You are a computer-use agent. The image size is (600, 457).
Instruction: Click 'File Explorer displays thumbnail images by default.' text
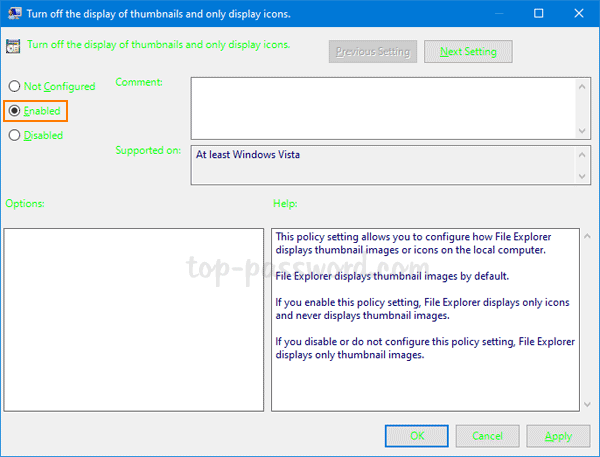(392, 276)
